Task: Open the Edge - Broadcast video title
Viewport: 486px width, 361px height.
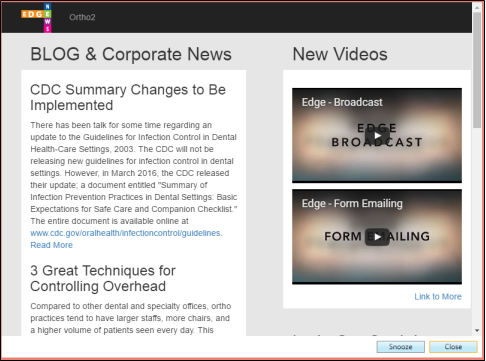Action: pyautogui.click(x=342, y=102)
